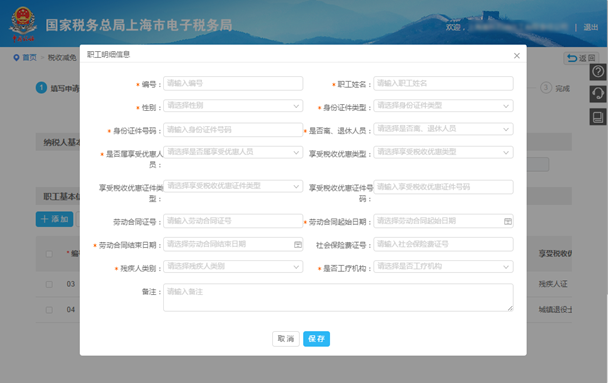Open the customer service headset icon

(598, 94)
